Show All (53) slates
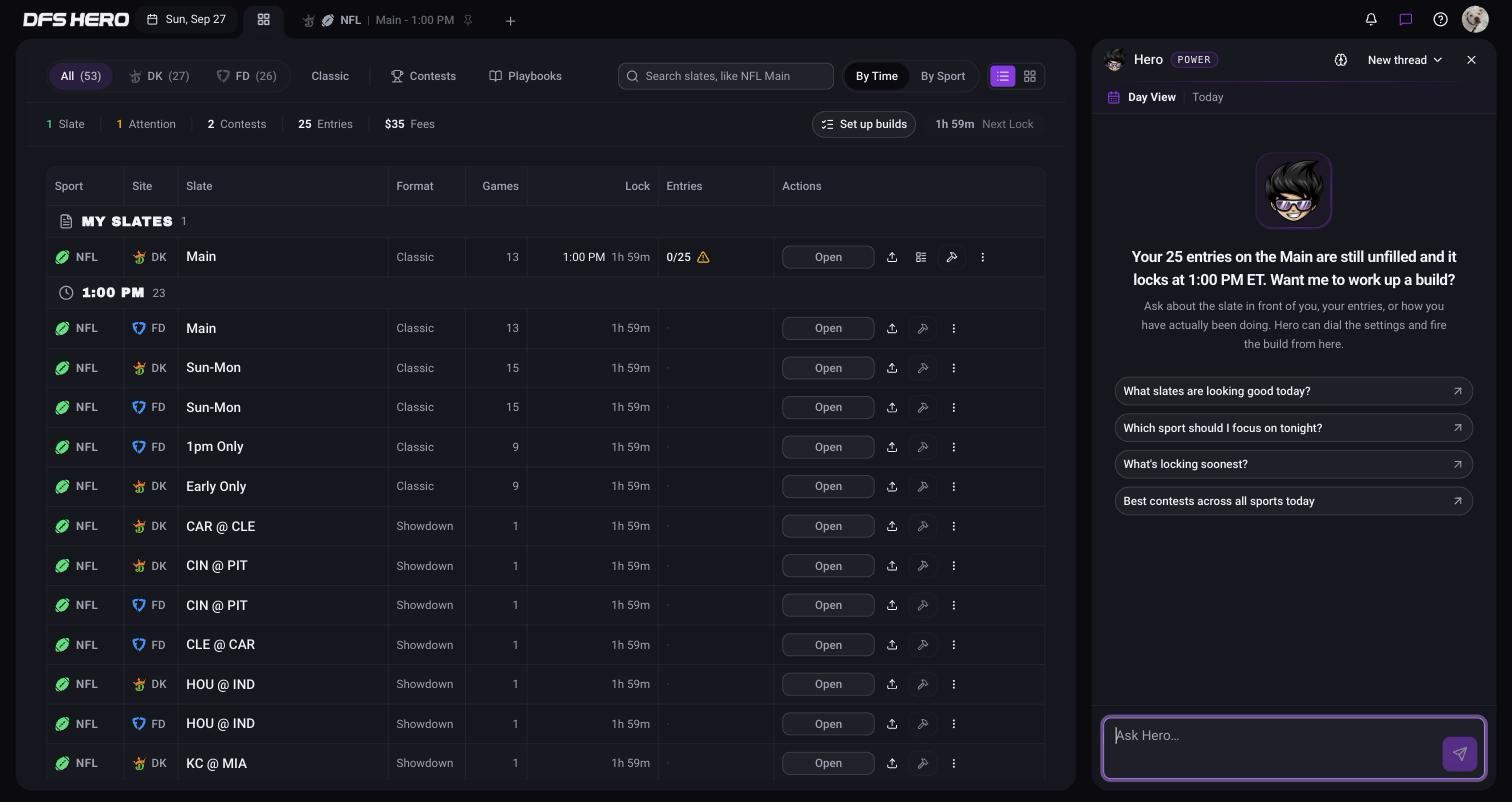The height and width of the screenshot is (802, 1512). 80,76
